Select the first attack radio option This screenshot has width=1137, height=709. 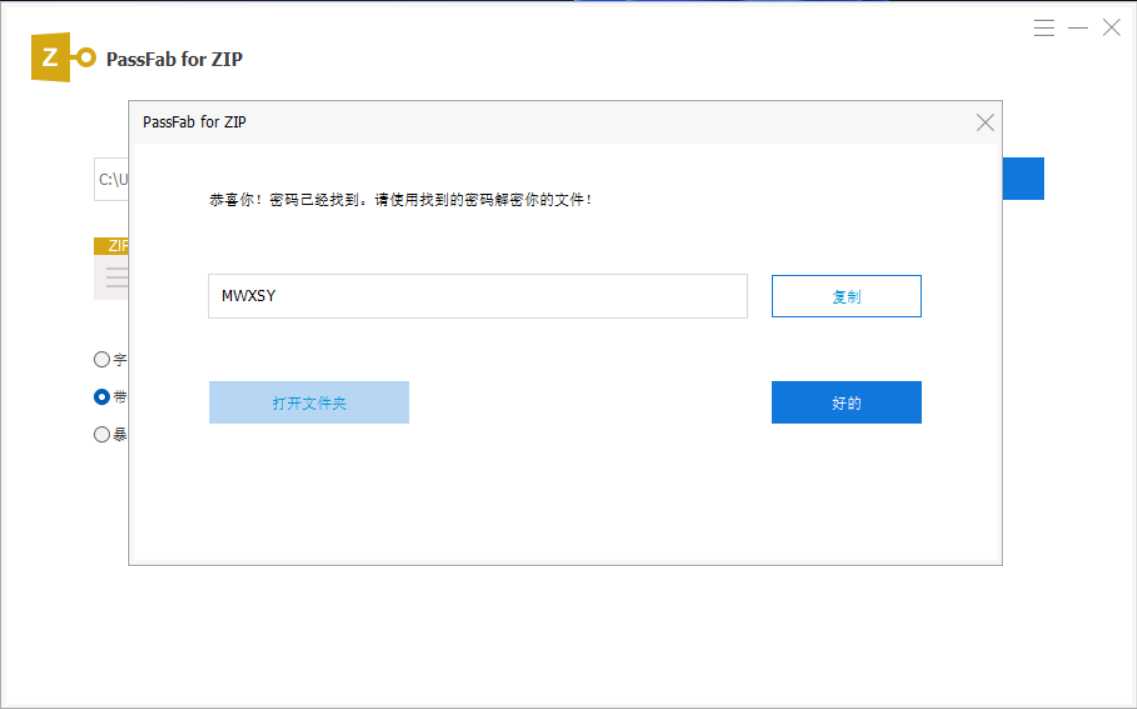[102, 359]
